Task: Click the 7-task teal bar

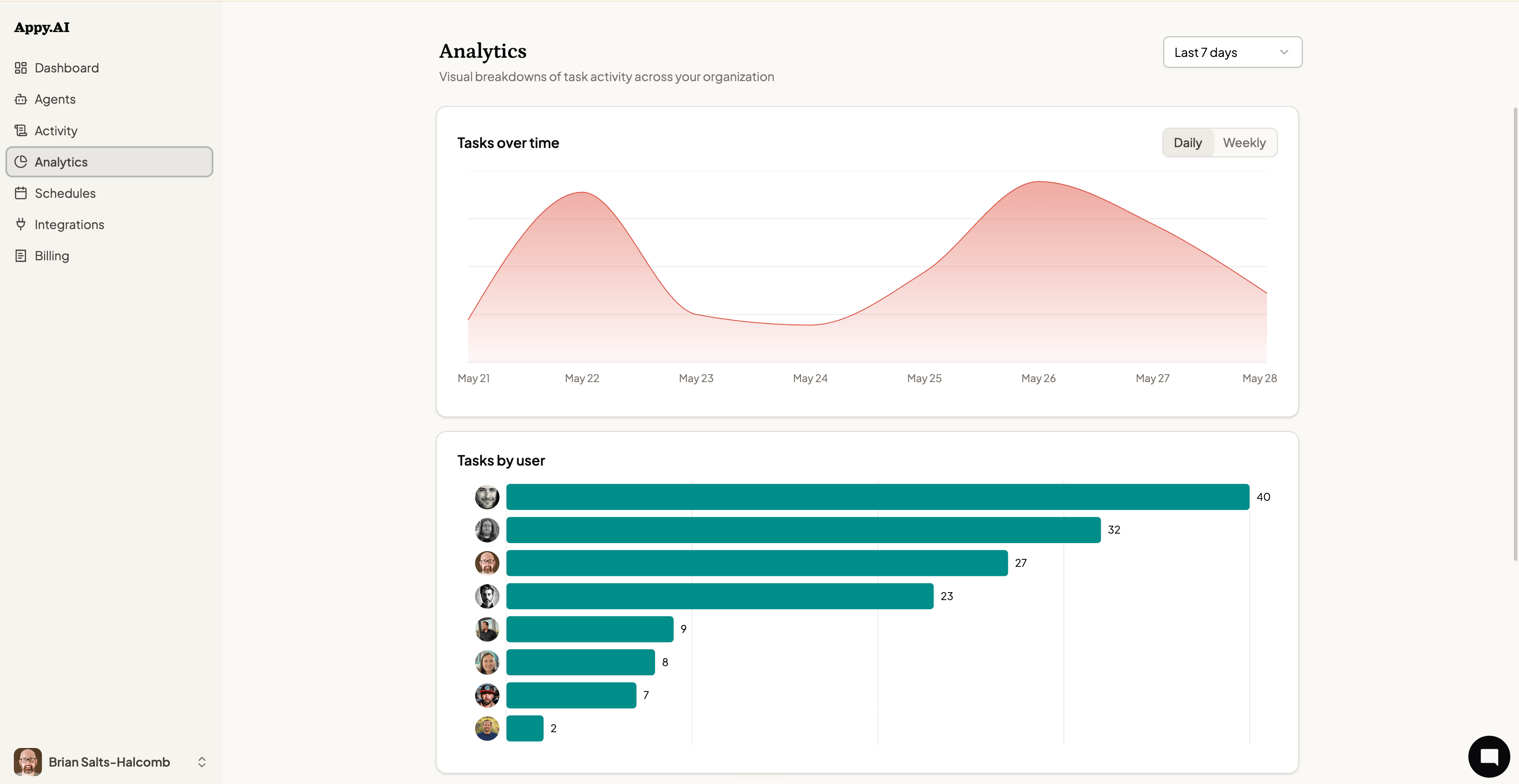Action: coord(571,695)
